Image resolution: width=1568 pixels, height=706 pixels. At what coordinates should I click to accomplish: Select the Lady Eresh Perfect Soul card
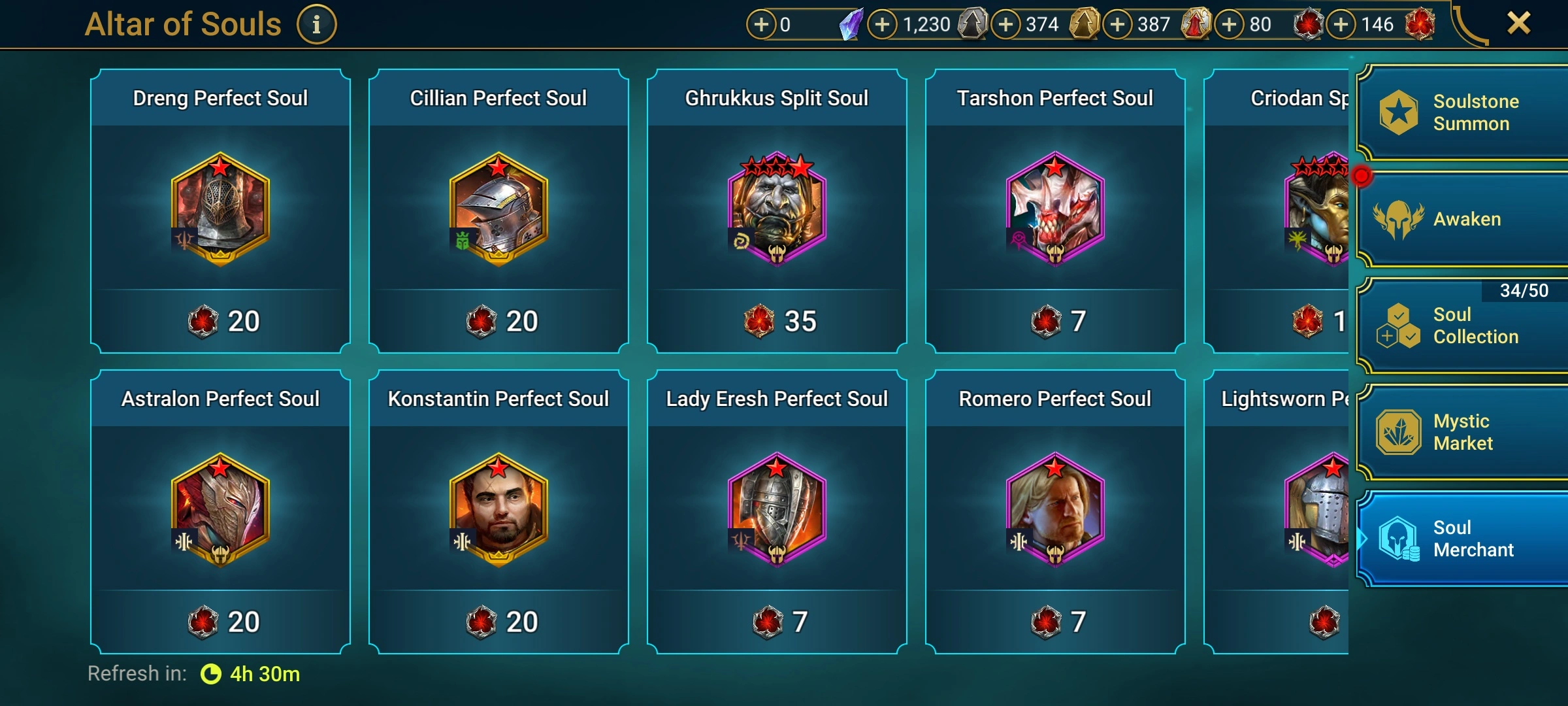coord(777,511)
